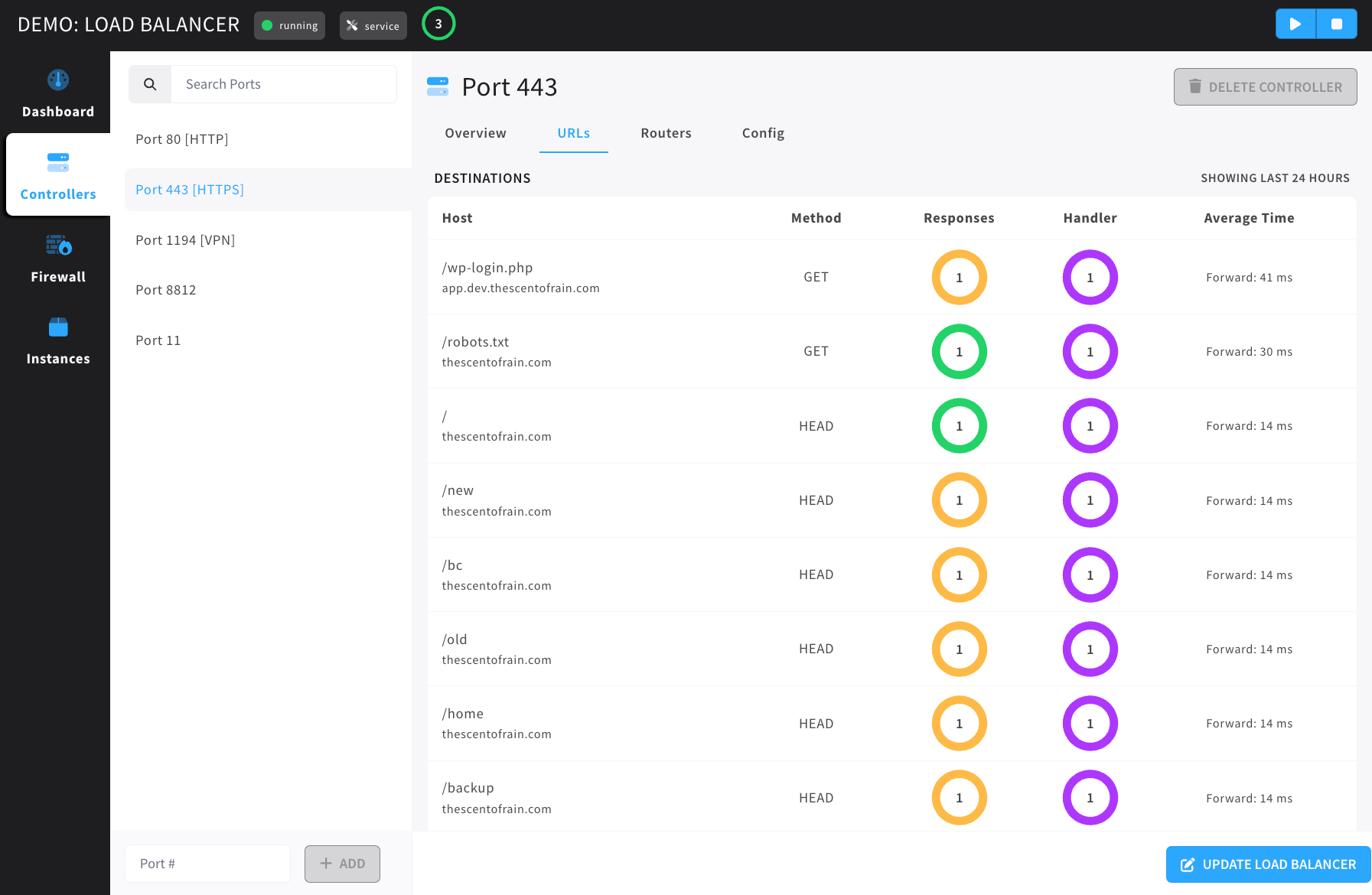Open the Config tab
The image size is (1372, 895).
(x=763, y=133)
